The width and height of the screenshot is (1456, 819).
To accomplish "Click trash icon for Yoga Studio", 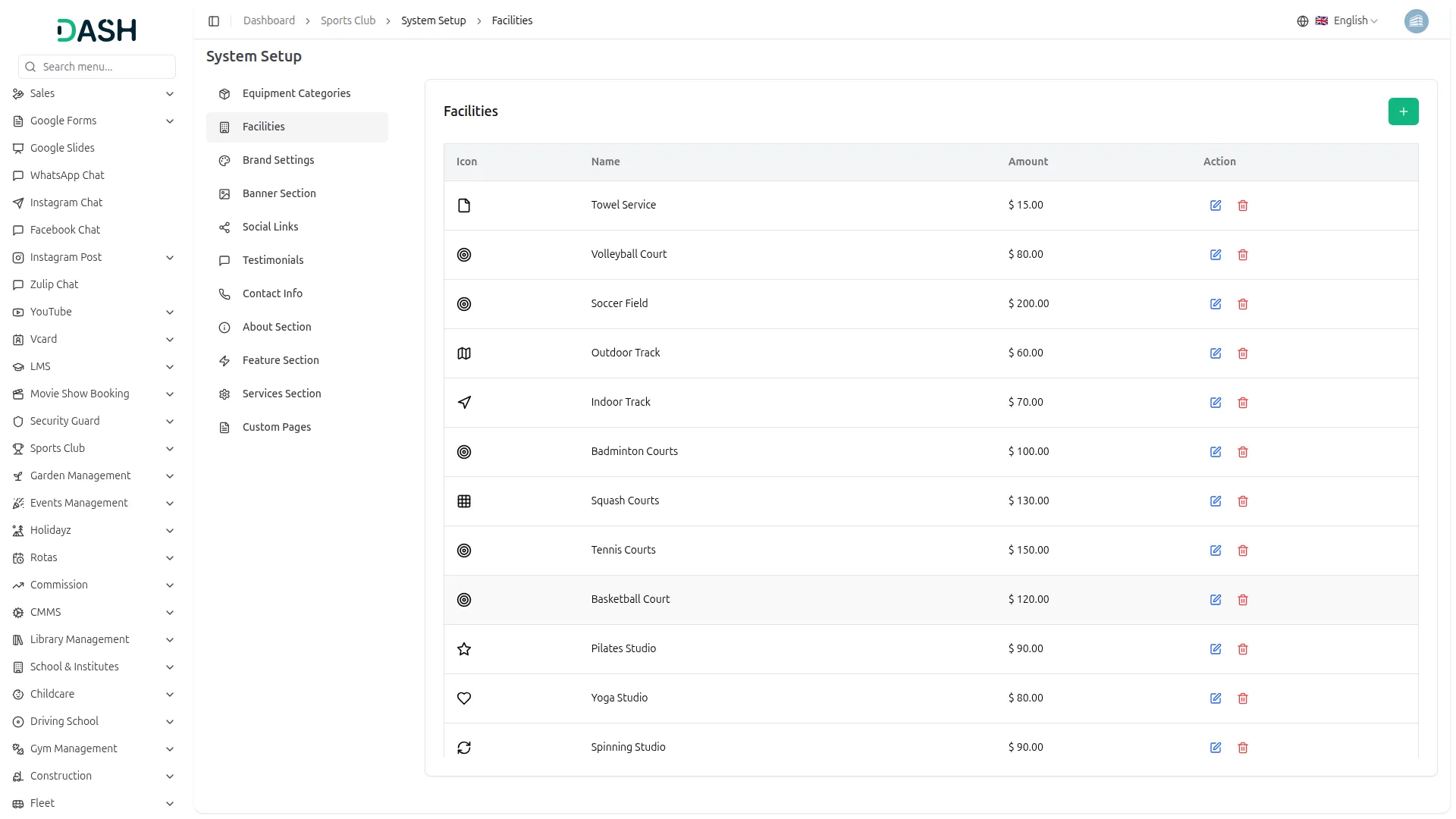I will 1242,698.
